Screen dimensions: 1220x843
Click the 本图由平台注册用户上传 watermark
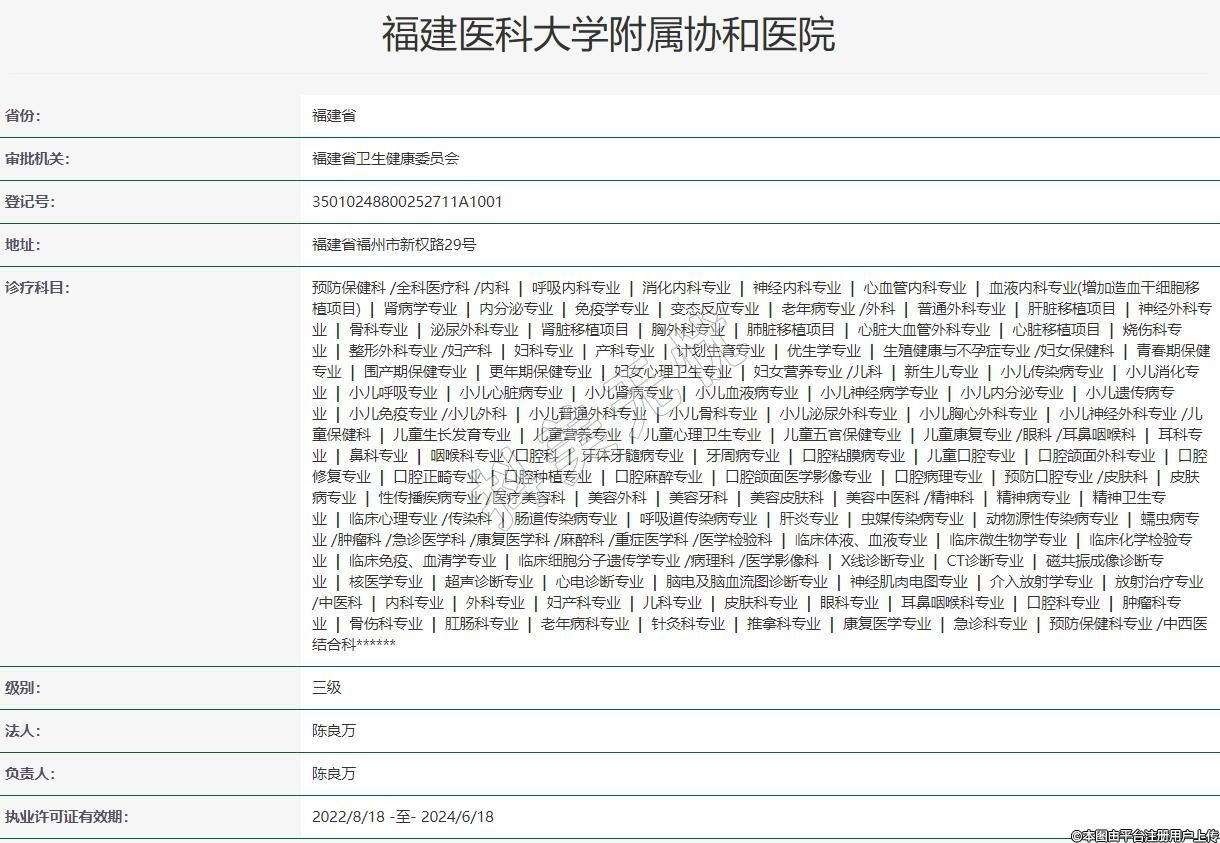click(1144, 835)
